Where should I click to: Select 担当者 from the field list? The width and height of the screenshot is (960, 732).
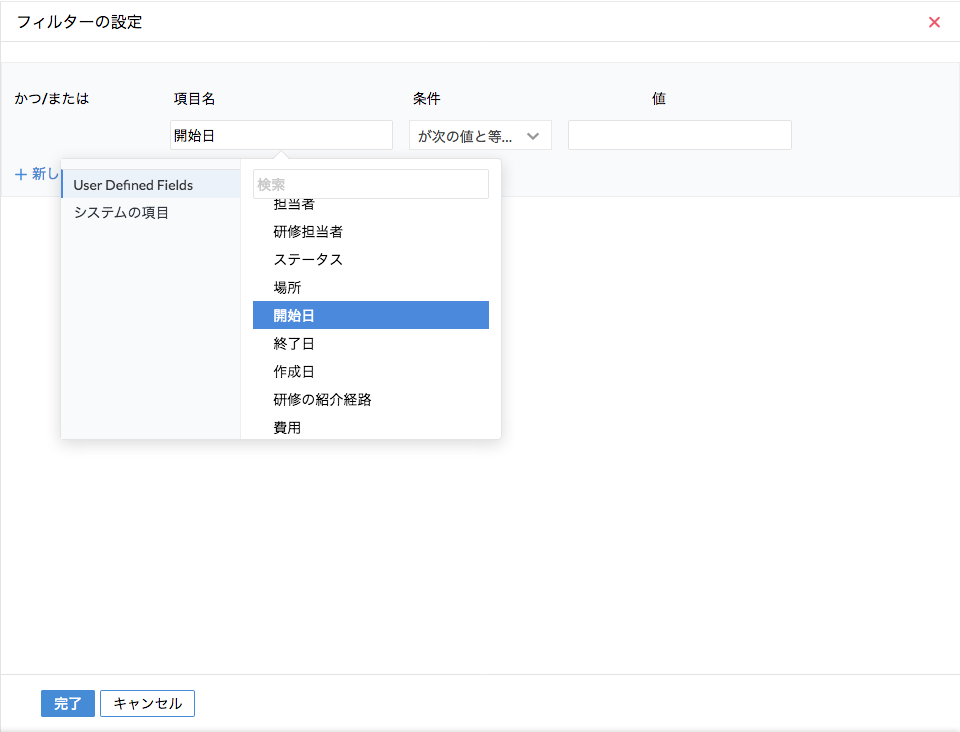[x=294, y=205]
